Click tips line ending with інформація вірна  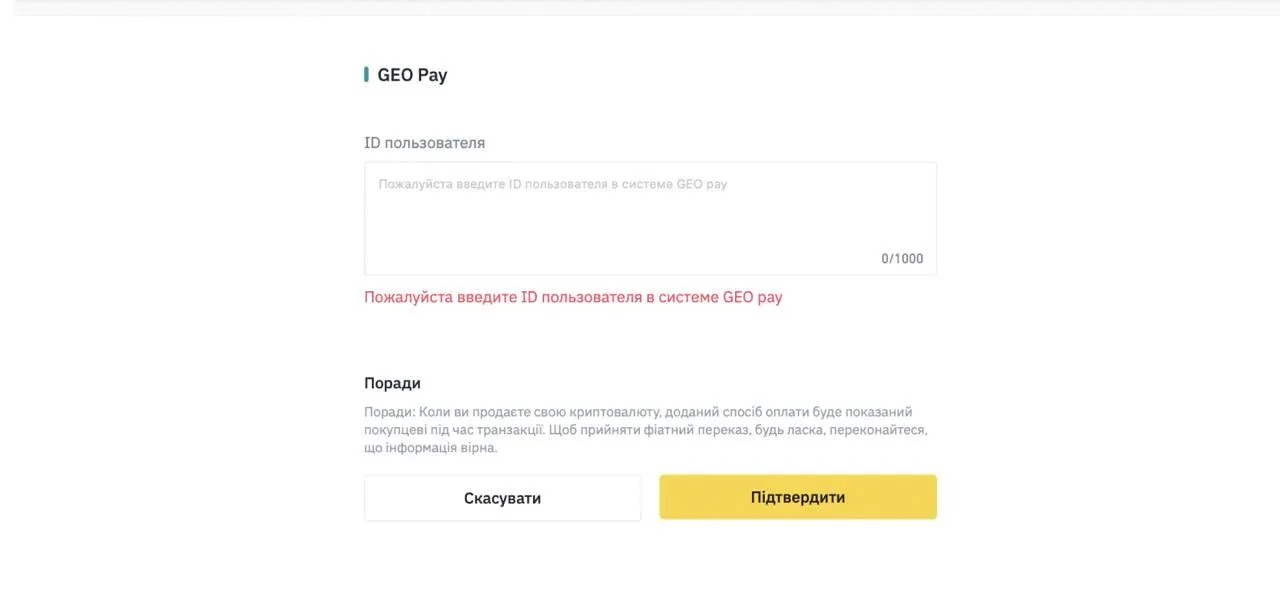coord(430,448)
